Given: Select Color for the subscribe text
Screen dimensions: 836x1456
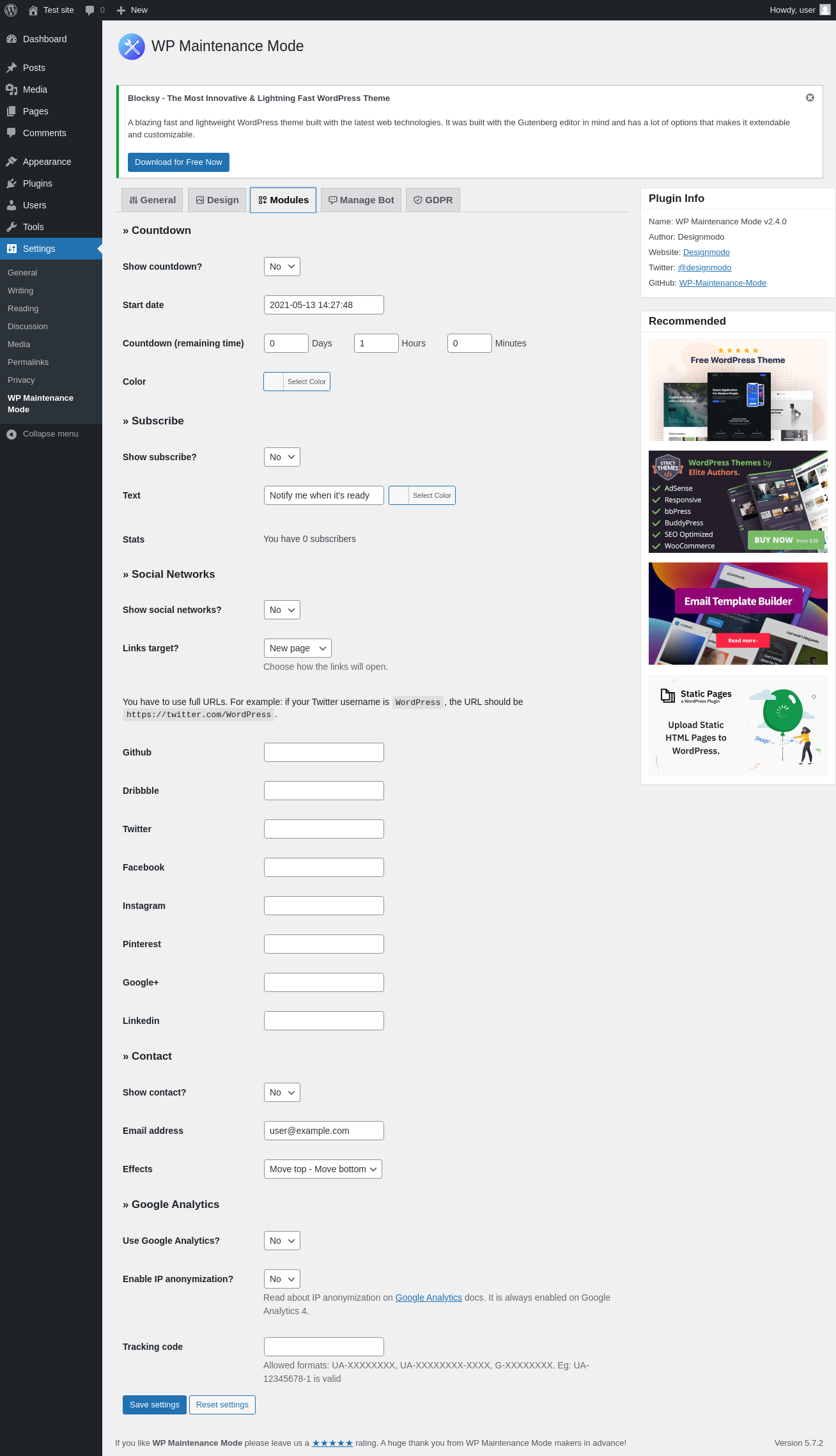Looking at the screenshot, I should pyautogui.click(x=422, y=495).
